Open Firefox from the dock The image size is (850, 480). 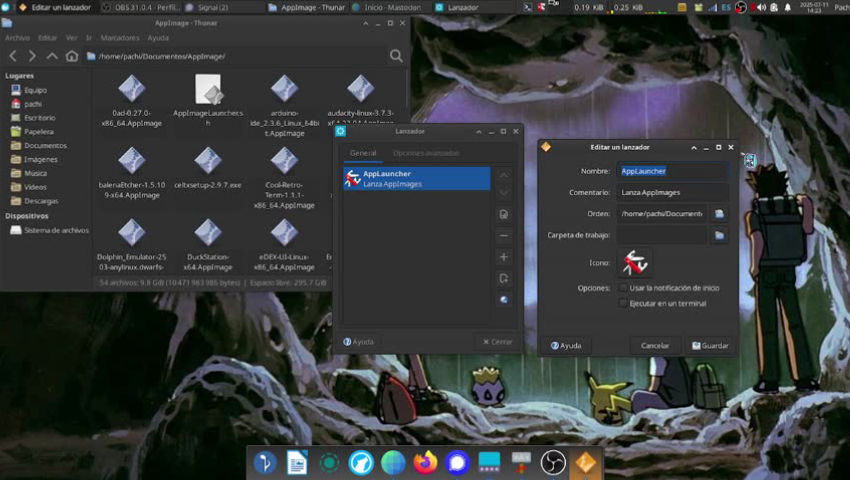[425, 463]
